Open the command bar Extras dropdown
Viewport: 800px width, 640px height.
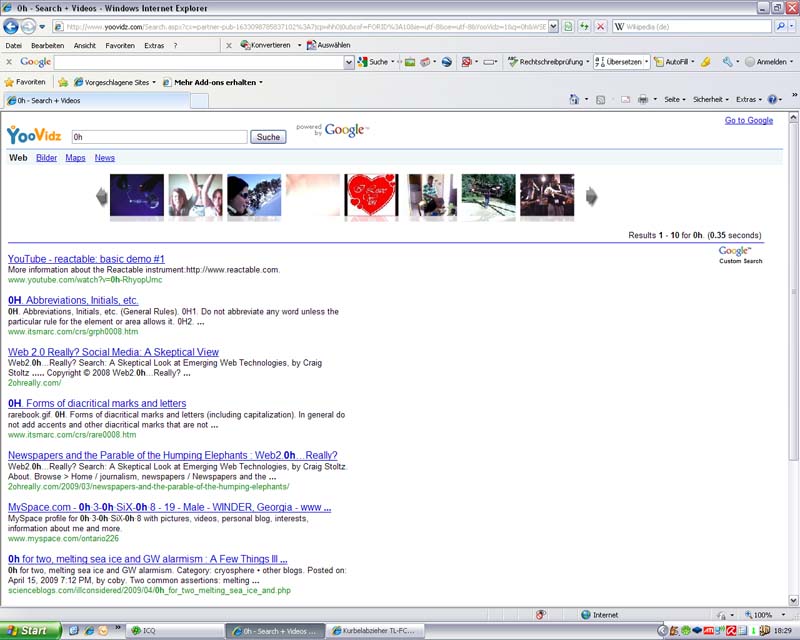click(748, 100)
